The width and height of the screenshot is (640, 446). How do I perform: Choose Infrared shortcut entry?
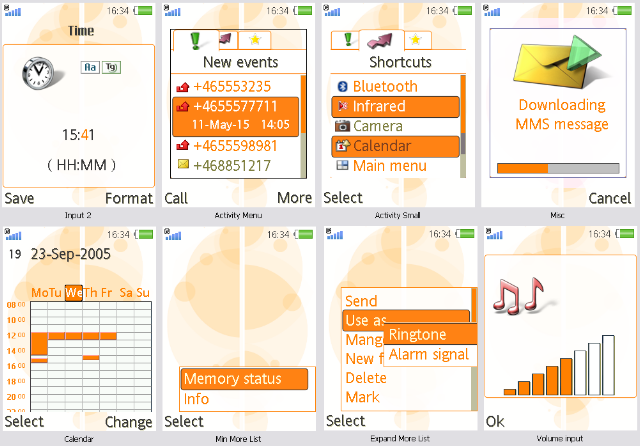pos(396,107)
